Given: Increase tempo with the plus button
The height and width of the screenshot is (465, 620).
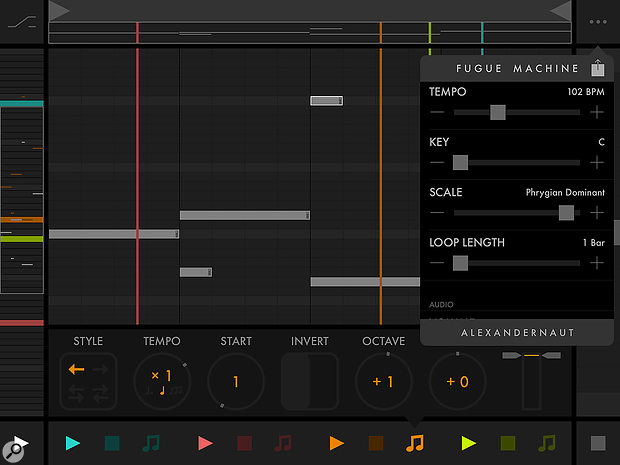Looking at the screenshot, I should 597,112.
